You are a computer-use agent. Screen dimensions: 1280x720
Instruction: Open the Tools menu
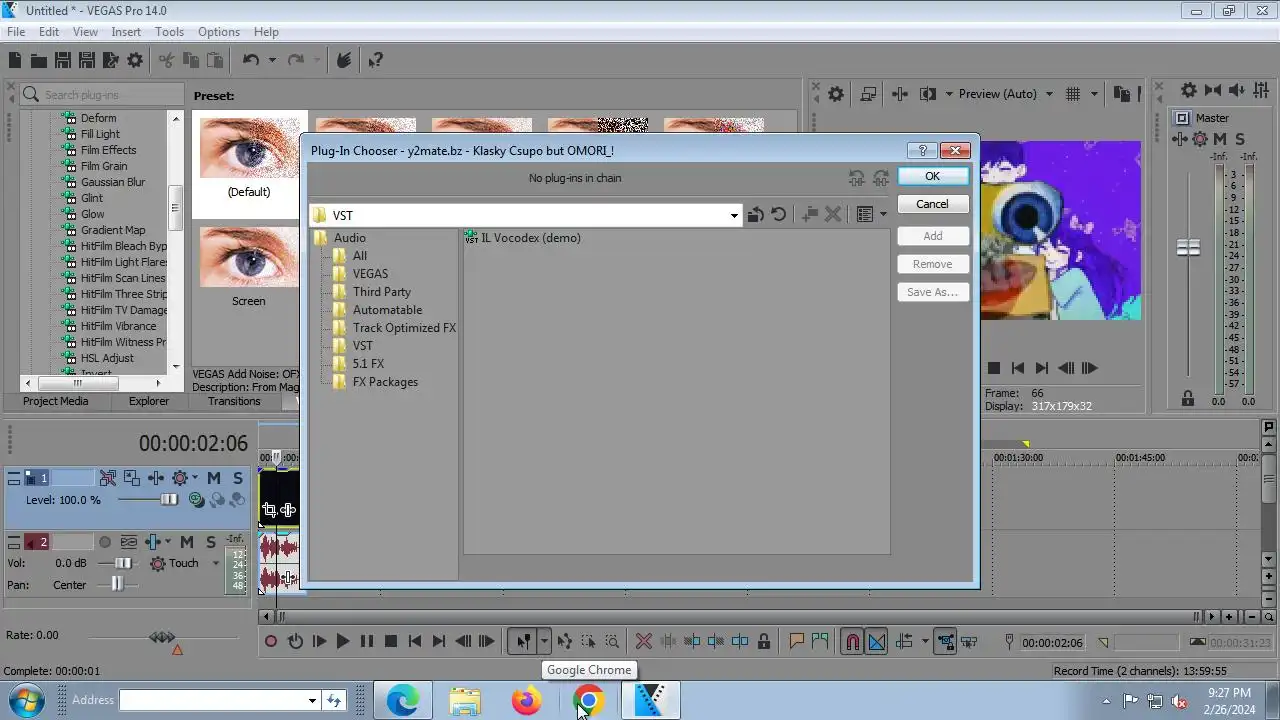[x=169, y=32]
